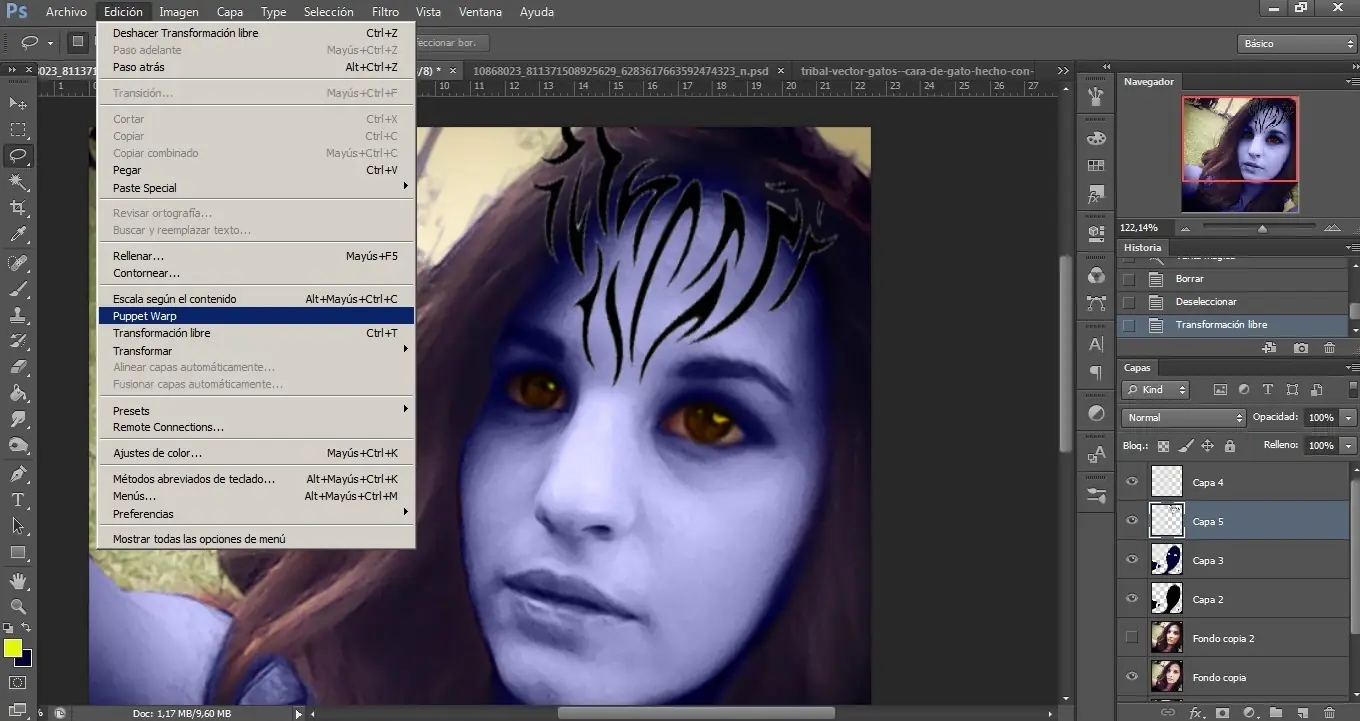This screenshot has width=1360, height=721.
Task: Select the Pen tool
Action: pyautogui.click(x=18, y=473)
